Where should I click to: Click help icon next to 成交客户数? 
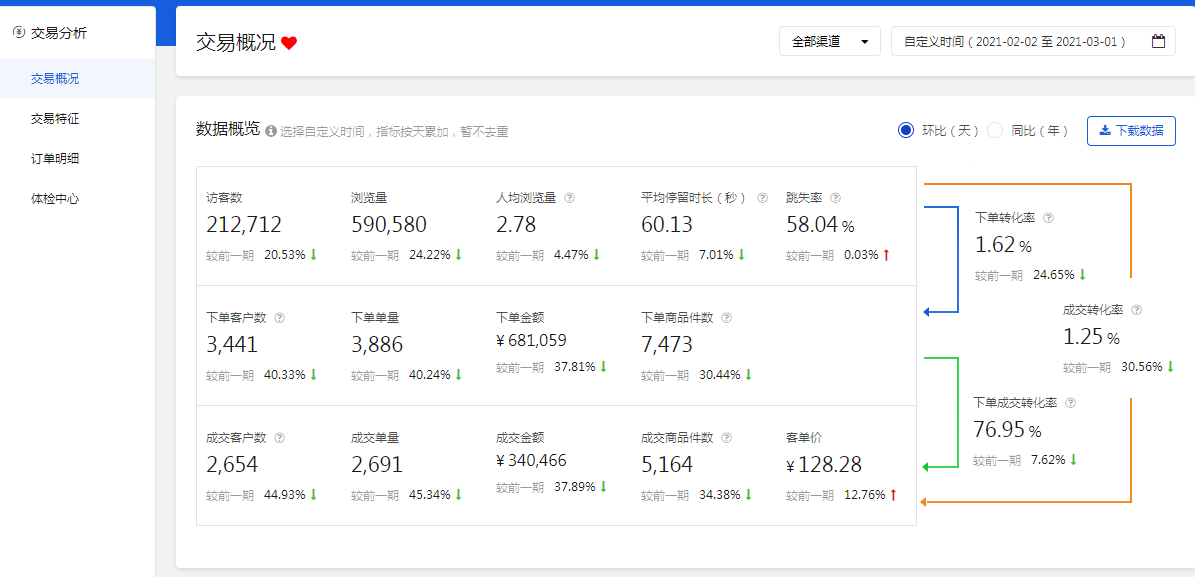(x=279, y=438)
